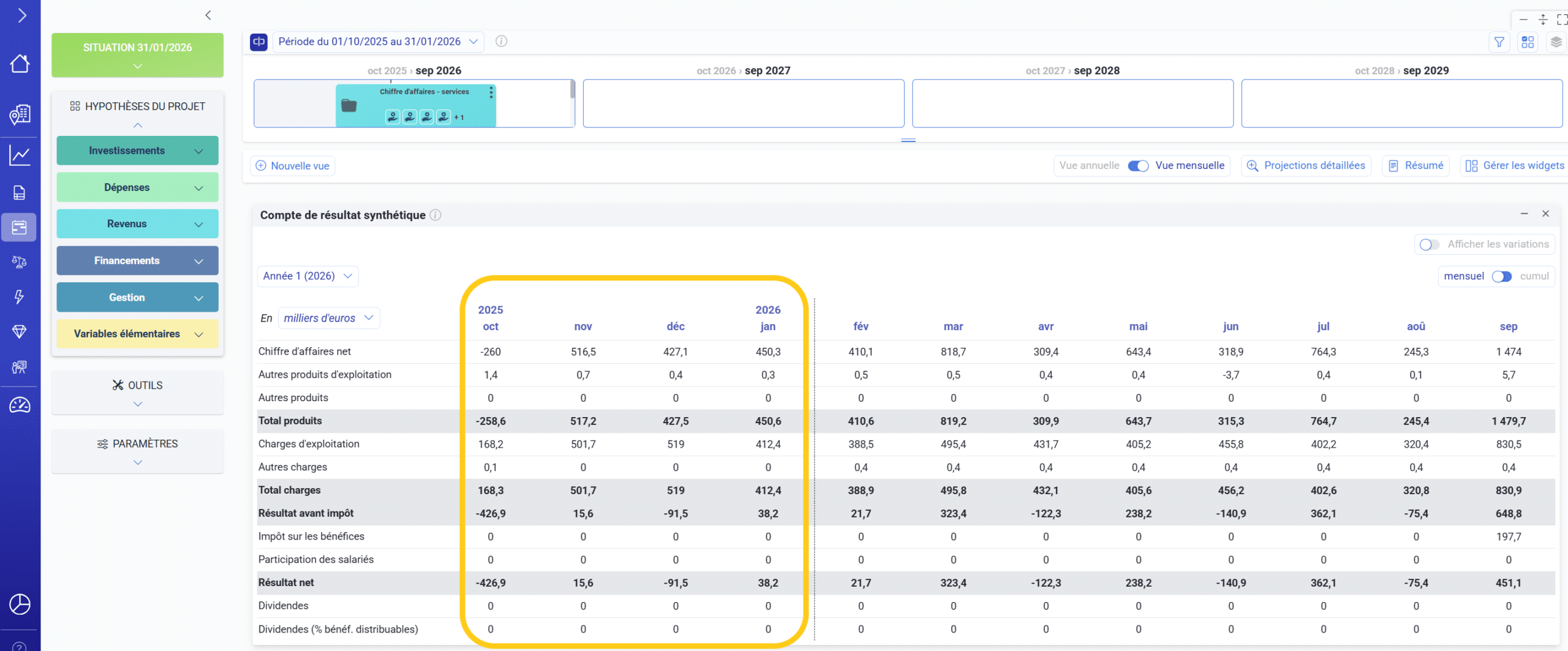
Task: Open the Année 1 (2026) dropdown
Action: [x=307, y=276]
